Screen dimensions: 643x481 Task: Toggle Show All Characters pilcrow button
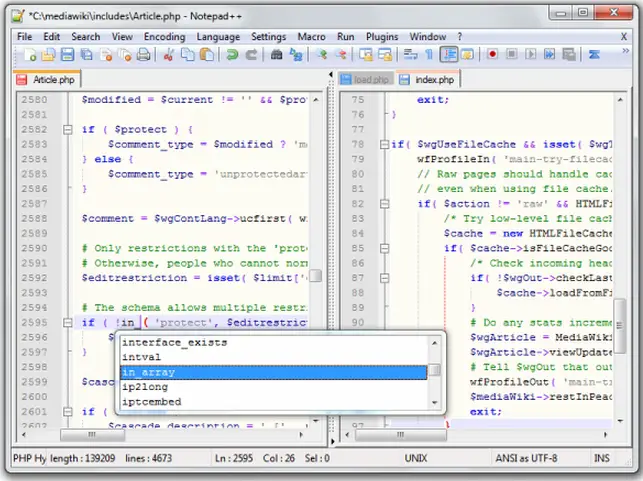[x=429, y=55]
